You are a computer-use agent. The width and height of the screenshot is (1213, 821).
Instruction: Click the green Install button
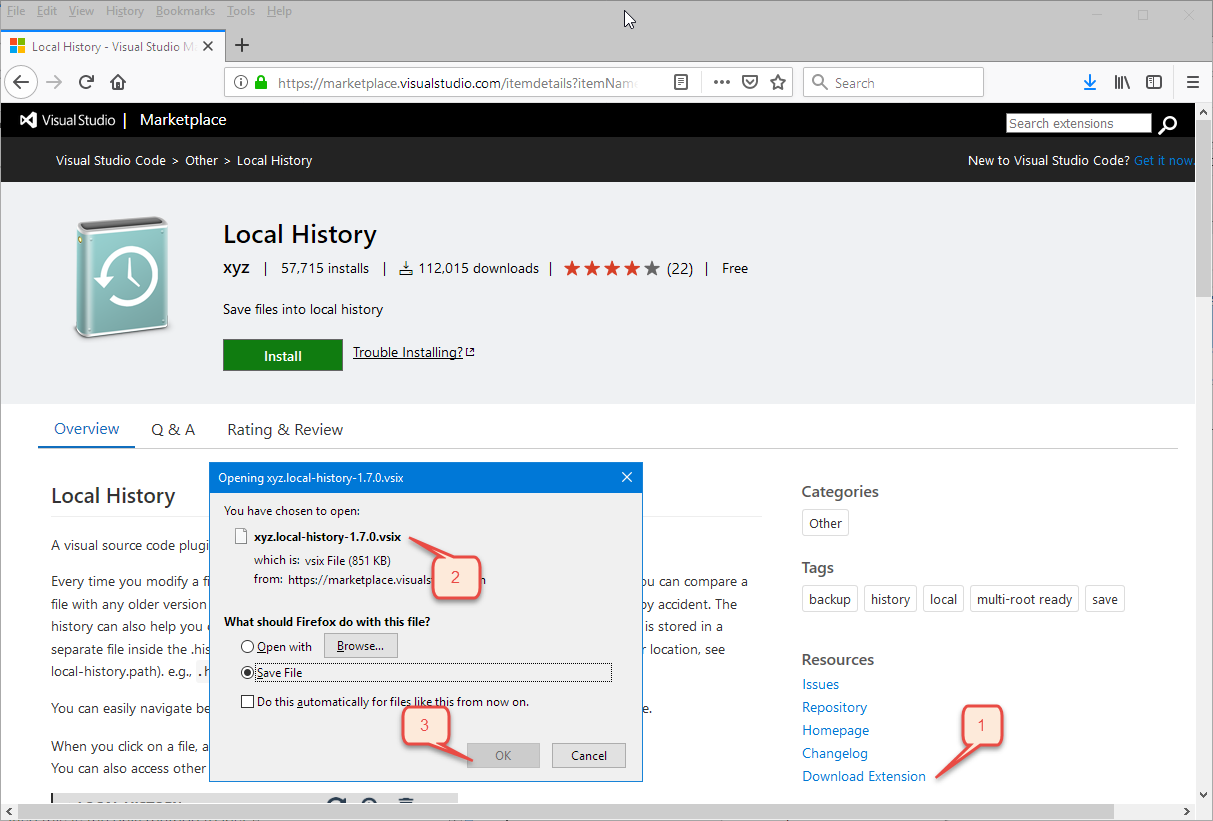point(283,356)
